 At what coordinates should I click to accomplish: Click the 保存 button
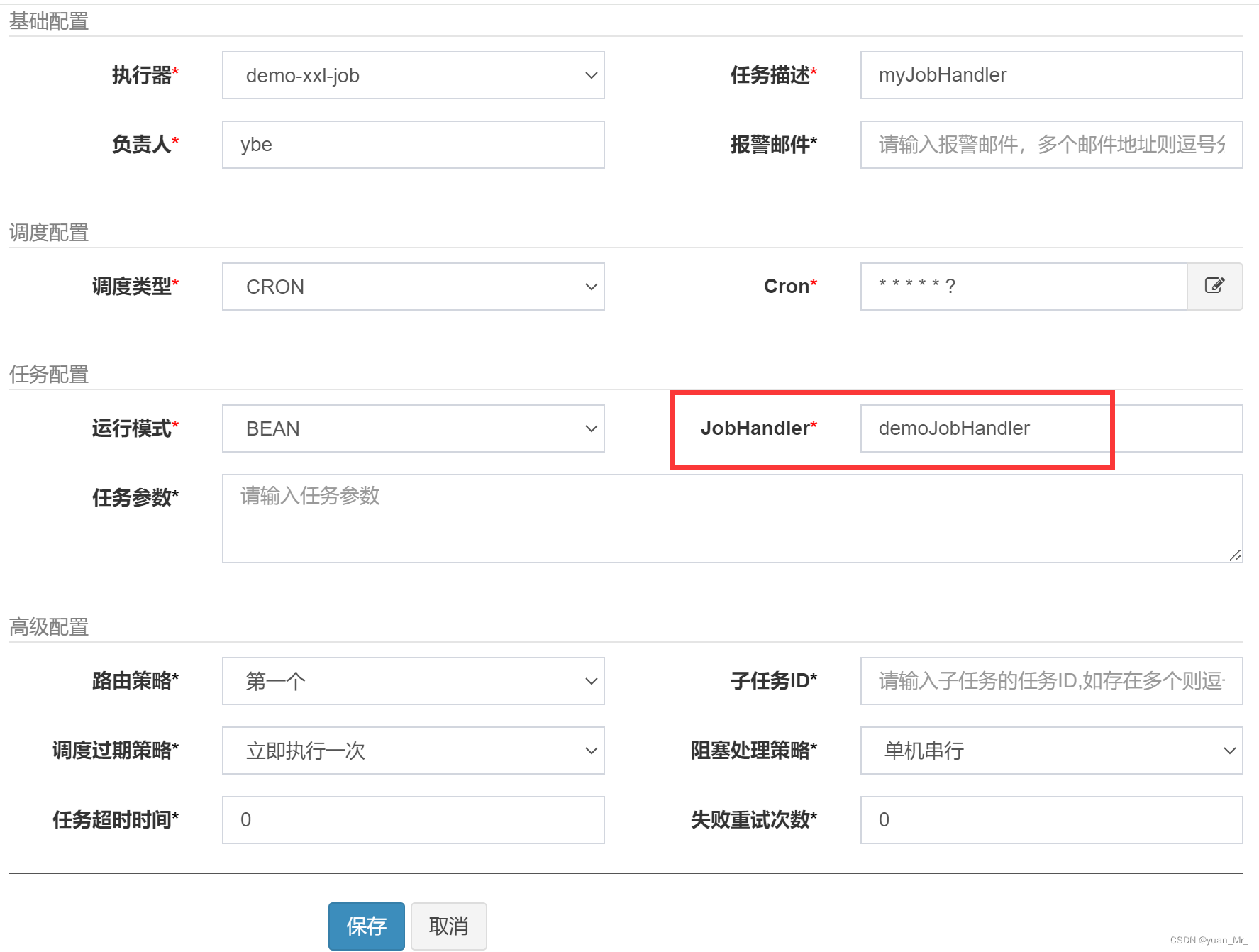(366, 926)
